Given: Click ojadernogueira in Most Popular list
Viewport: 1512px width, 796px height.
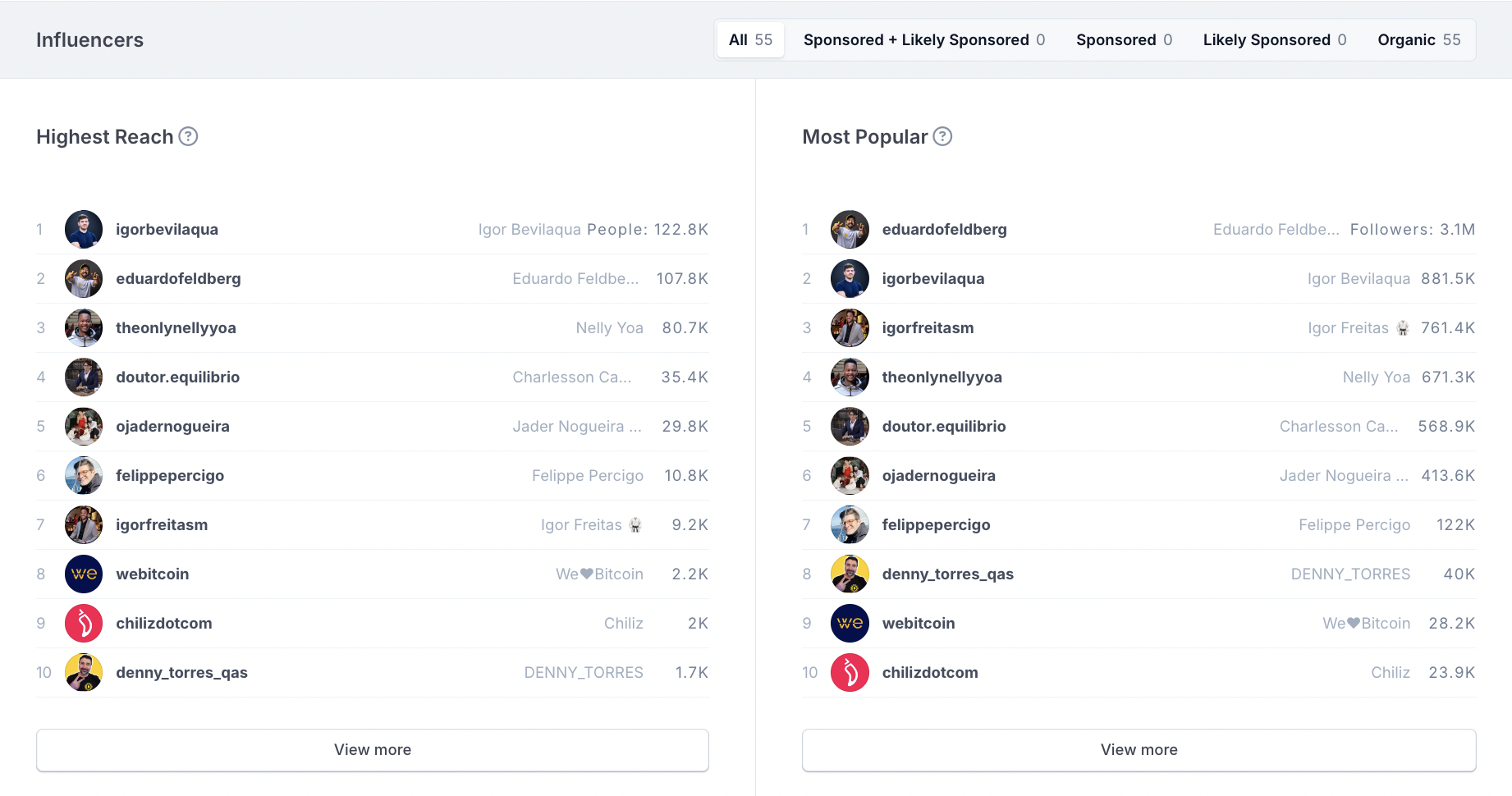Looking at the screenshot, I should (938, 476).
